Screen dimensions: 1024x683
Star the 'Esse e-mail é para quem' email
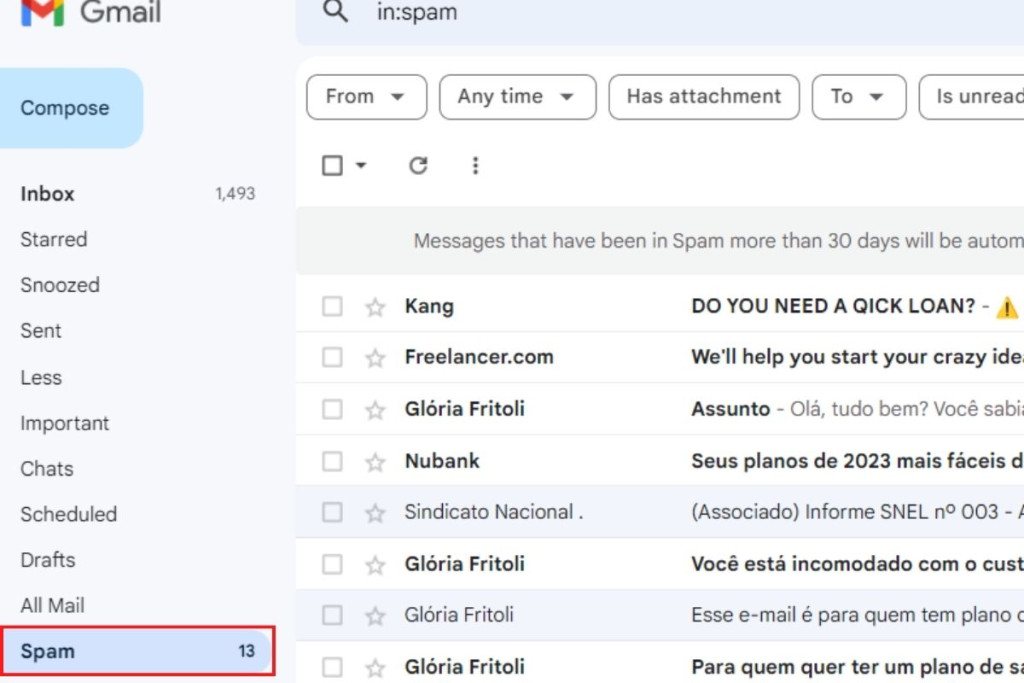point(375,615)
